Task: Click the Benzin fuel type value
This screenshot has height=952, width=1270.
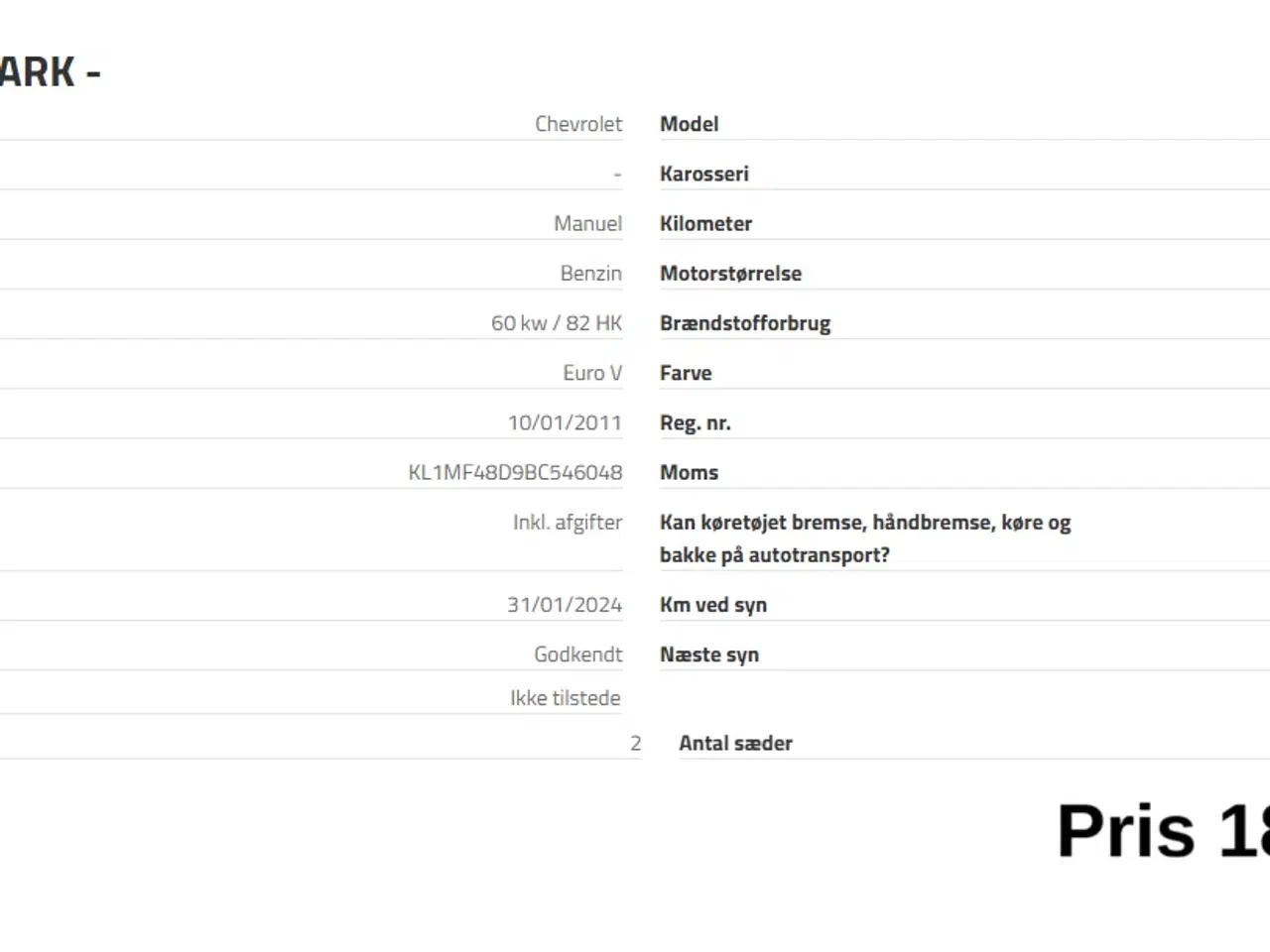Action: coord(590,273)
